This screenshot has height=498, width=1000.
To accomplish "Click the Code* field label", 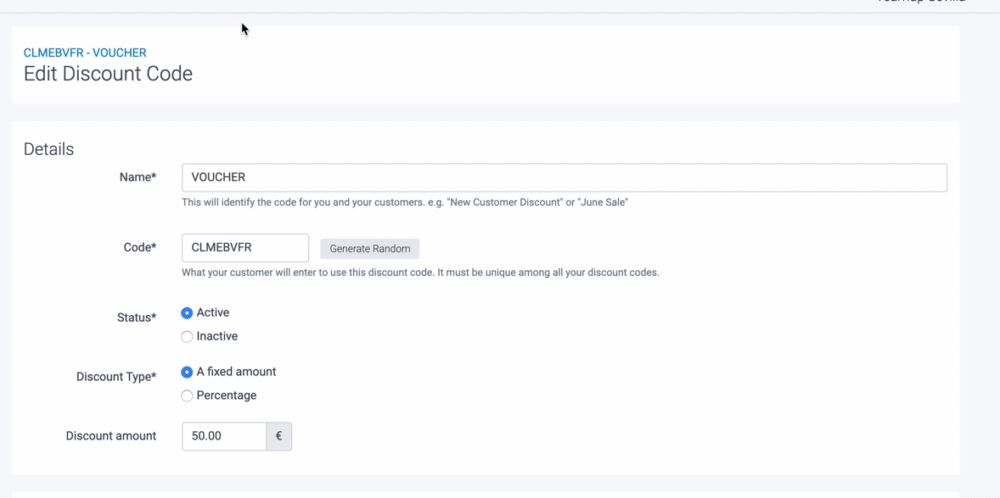I will [139, 247].
